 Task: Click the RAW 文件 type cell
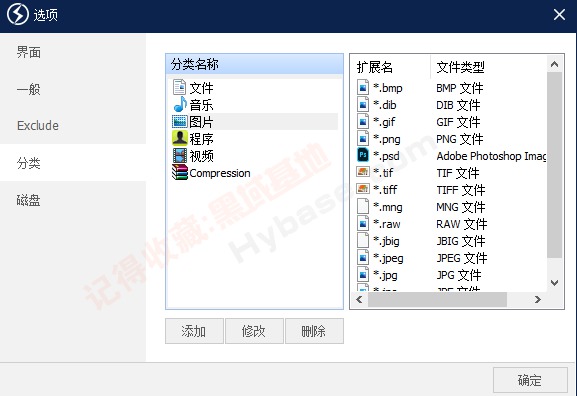tap(462, 224)
